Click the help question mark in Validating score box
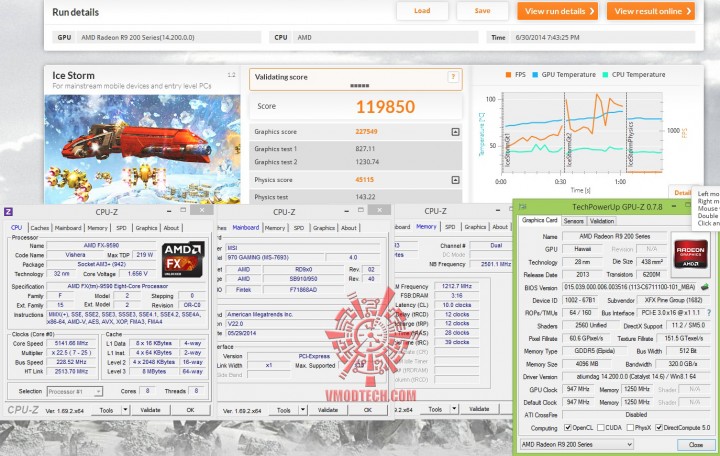 [x=453, y=77]
